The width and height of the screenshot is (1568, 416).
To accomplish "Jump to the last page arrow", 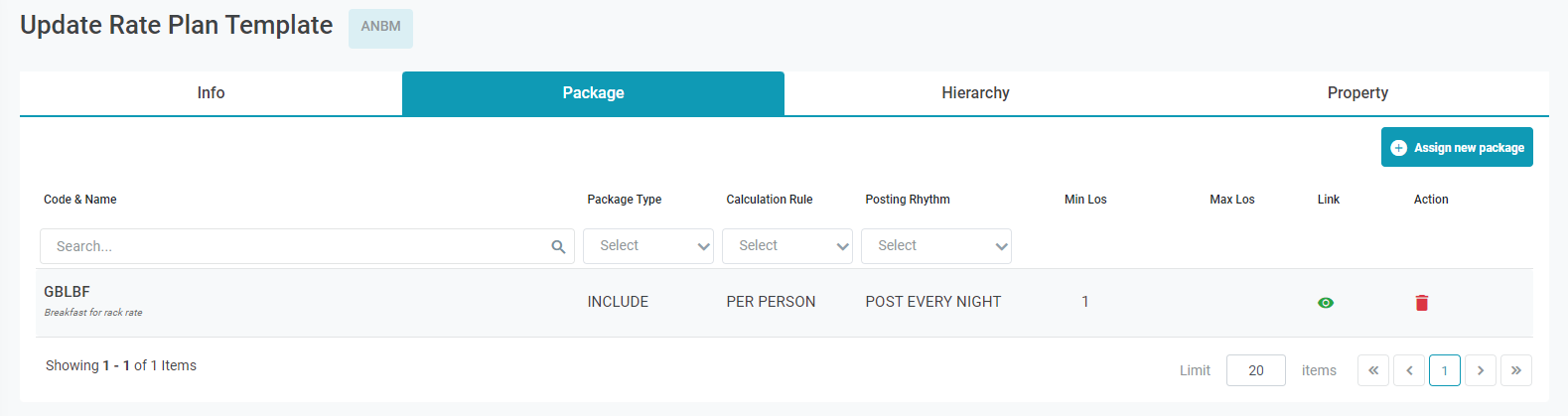I will (x=1516, y=370).
